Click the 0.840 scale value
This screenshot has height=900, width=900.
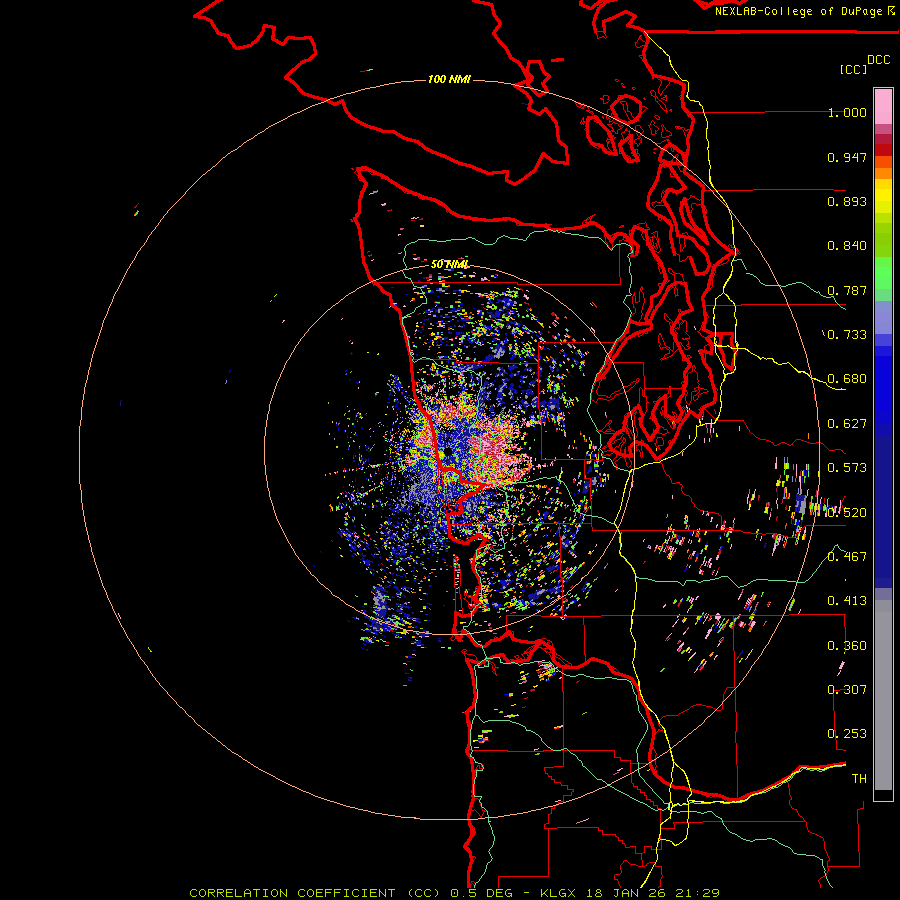847,246
